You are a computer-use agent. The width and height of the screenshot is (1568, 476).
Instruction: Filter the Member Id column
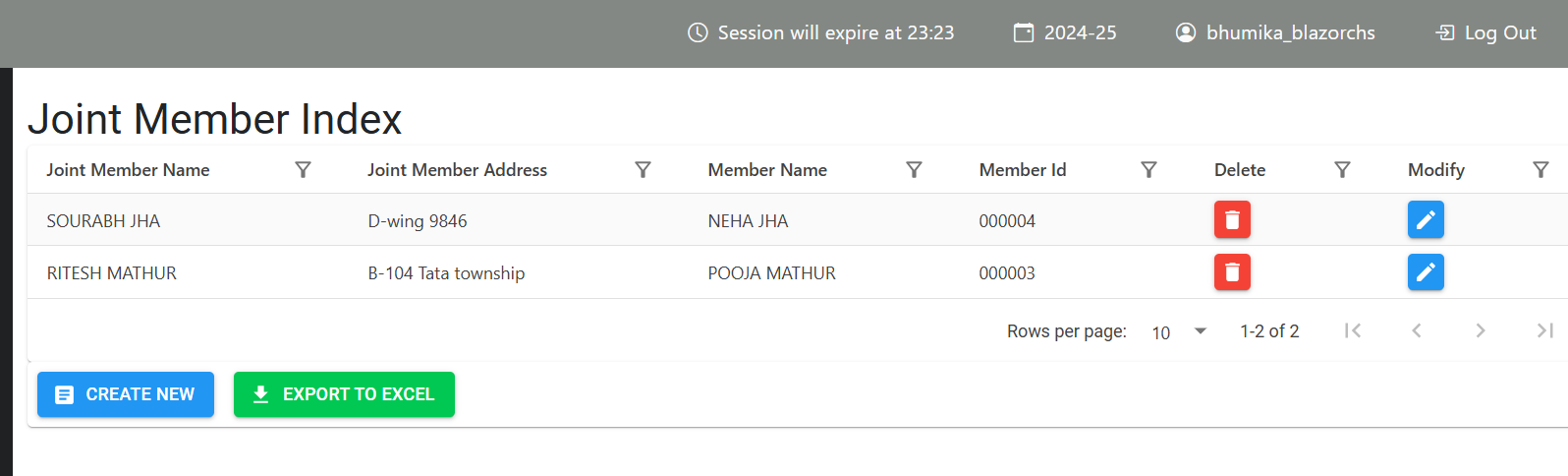pyautogui.click(x=1148, y=170)
